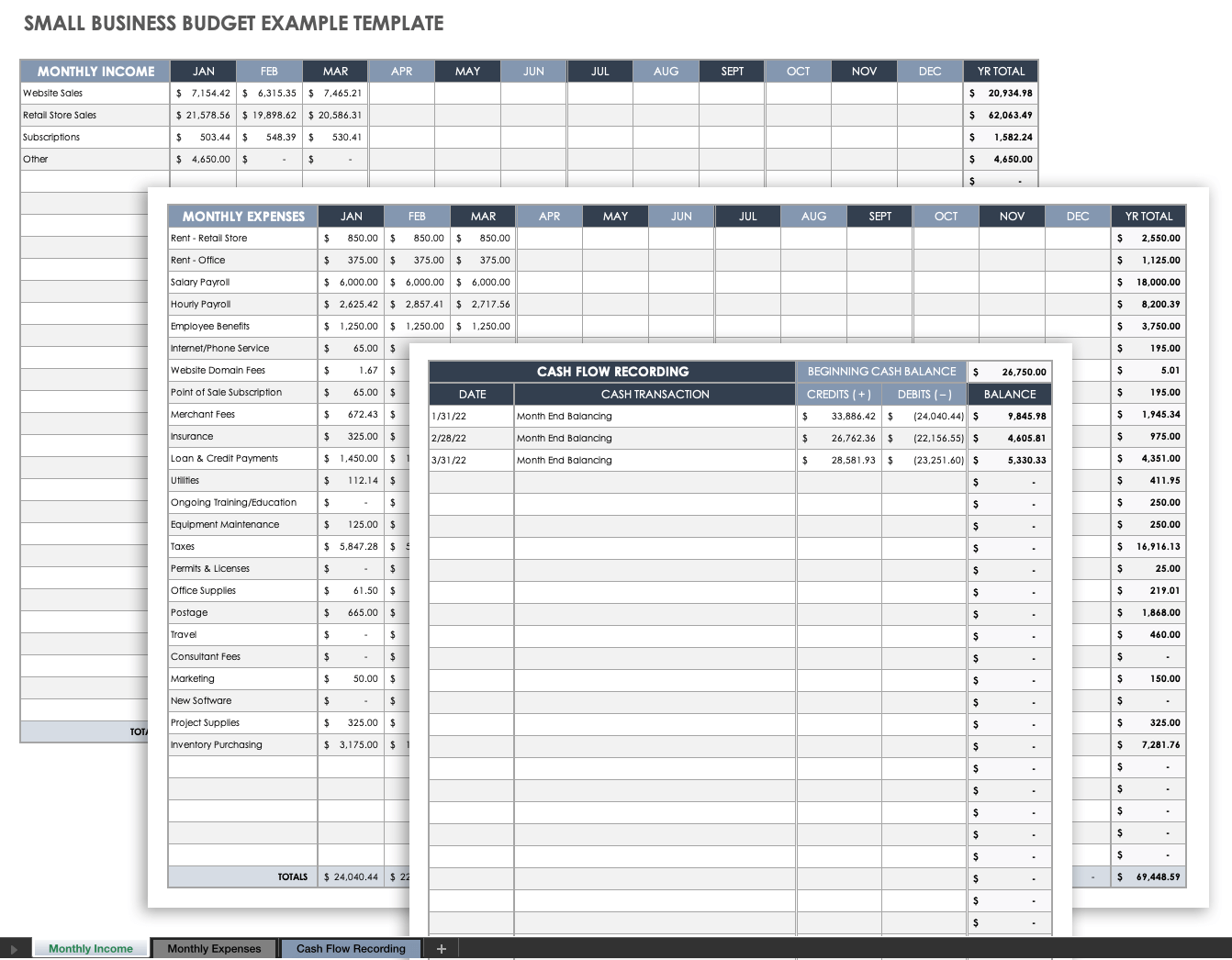Click expenses yearly grand total 69,448.59

tap(1148, 876)
